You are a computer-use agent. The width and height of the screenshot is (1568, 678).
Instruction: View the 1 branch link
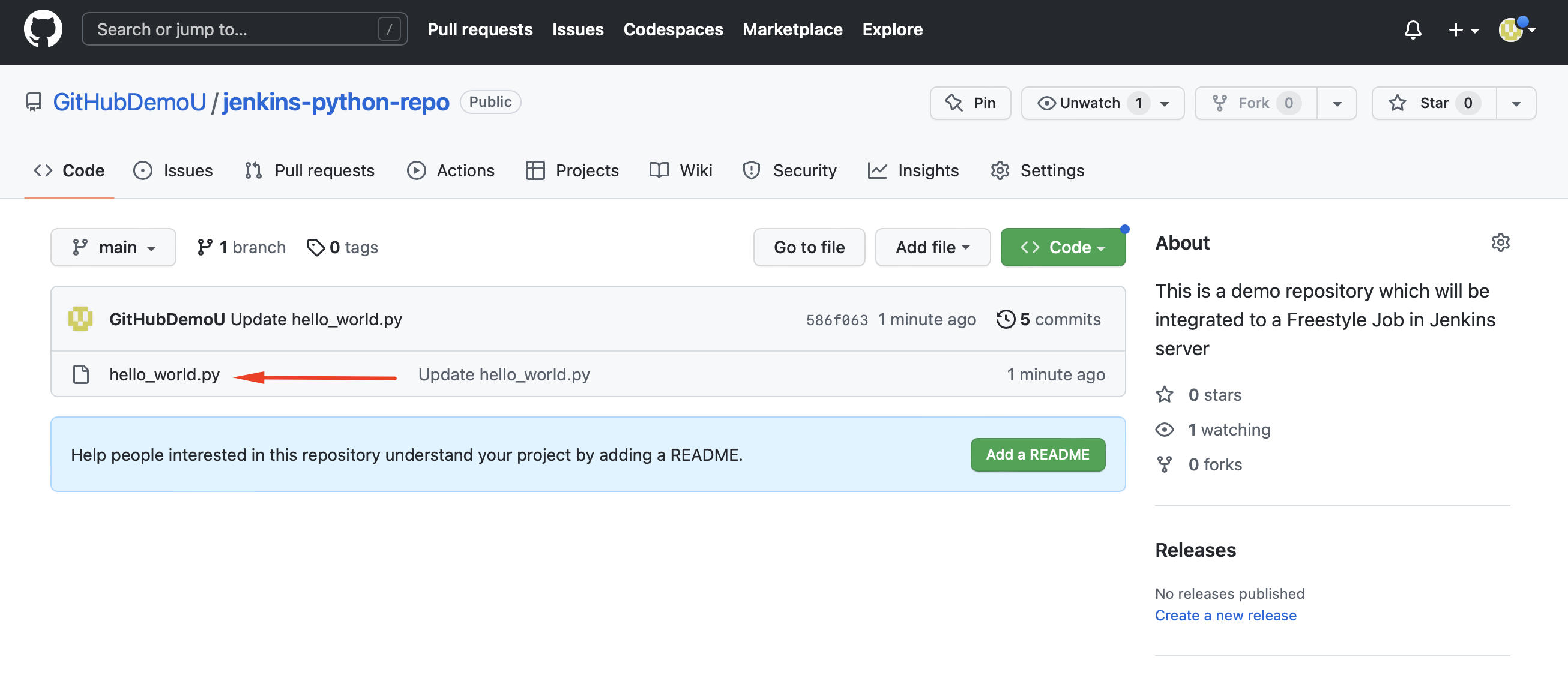241,247
